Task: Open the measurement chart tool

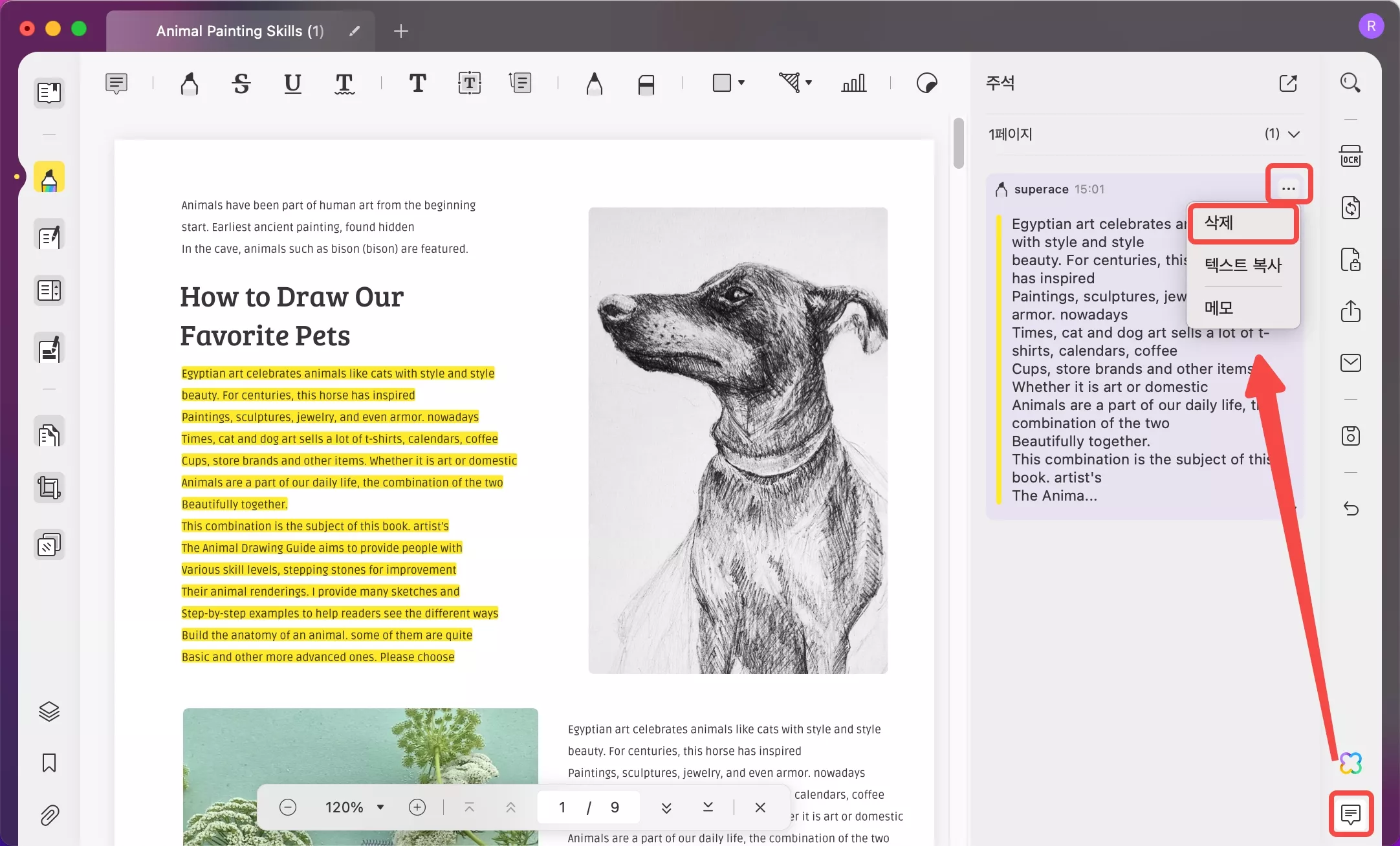Action: pyautogui.click(x=853, y=83)
